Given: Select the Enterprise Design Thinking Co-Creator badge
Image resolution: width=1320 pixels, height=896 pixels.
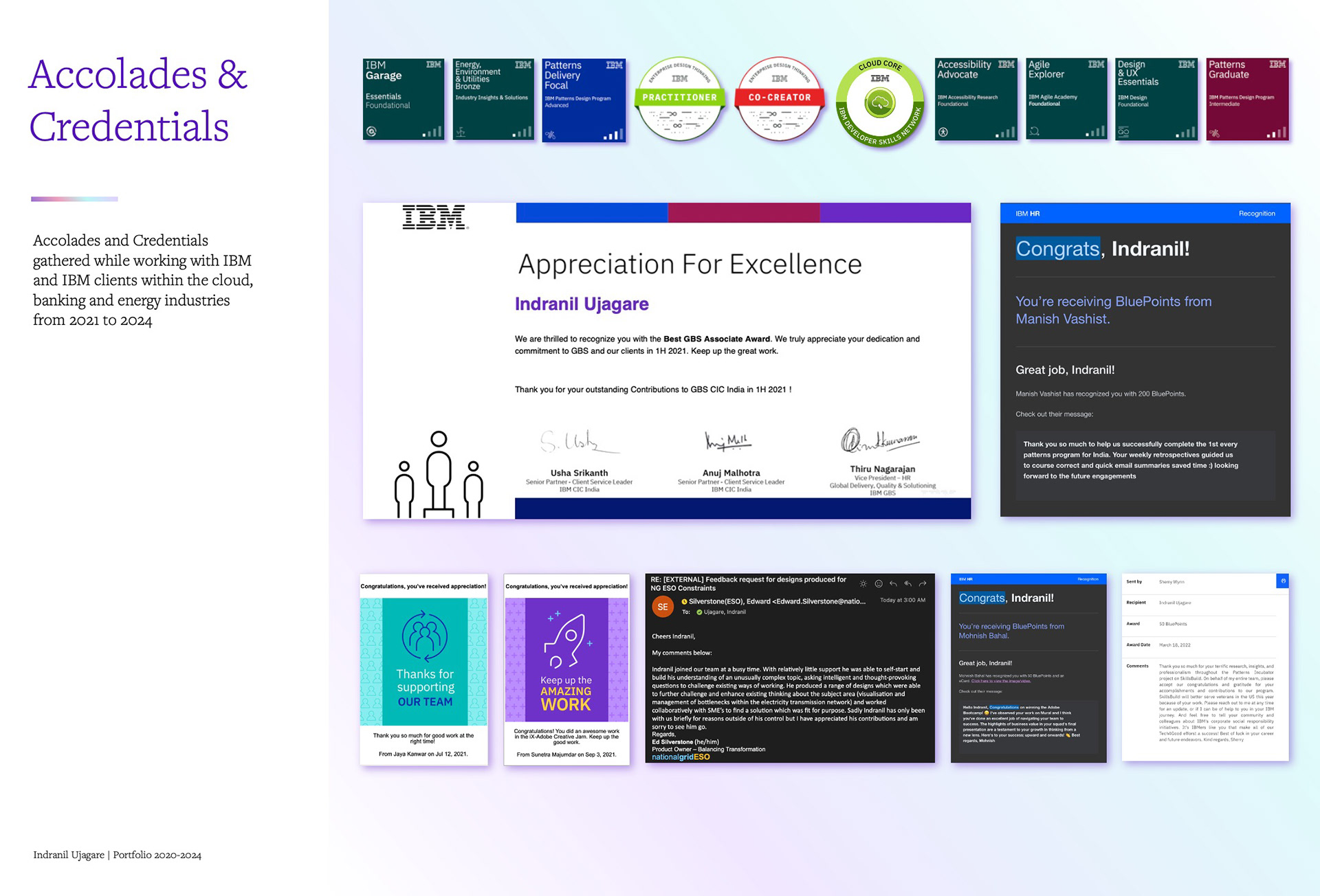Looking at the screenshot, I should pos(779,99).
